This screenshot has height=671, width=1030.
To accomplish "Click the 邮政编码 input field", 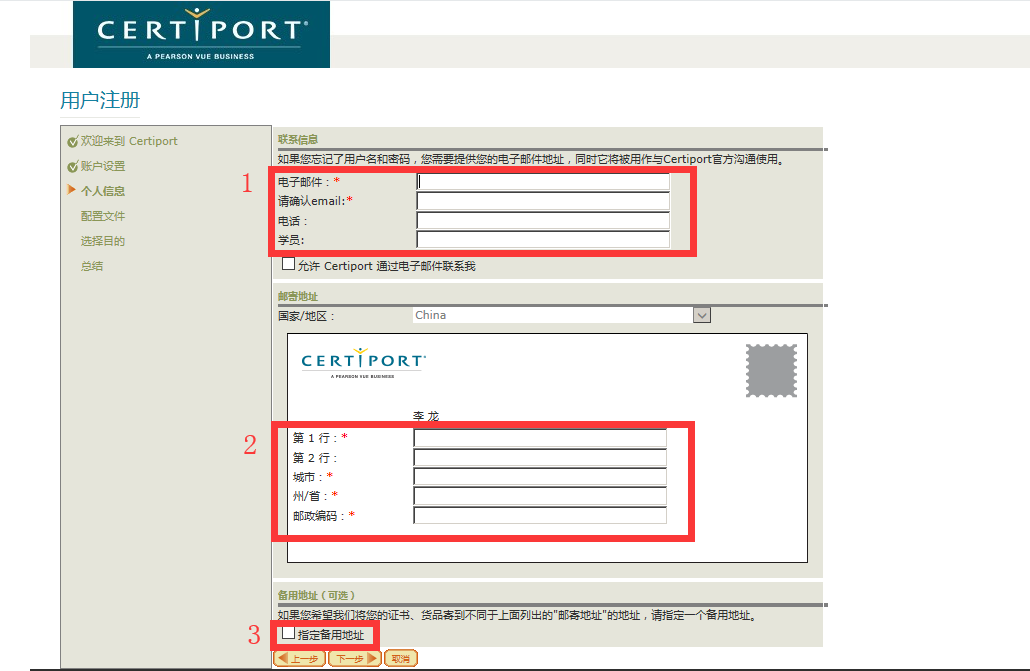I will (x=540, y=515).
